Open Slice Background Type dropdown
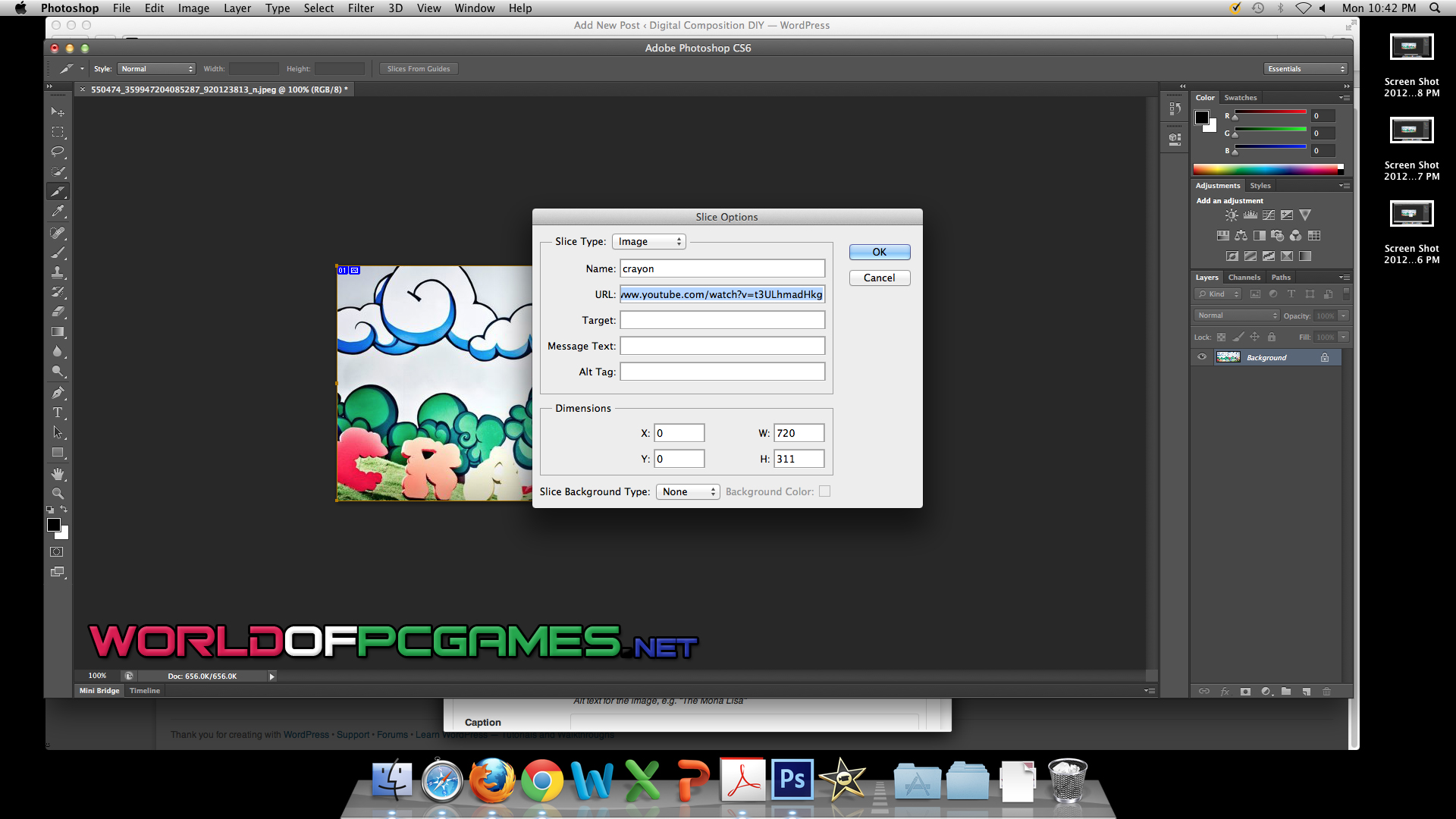 [687, 491]
